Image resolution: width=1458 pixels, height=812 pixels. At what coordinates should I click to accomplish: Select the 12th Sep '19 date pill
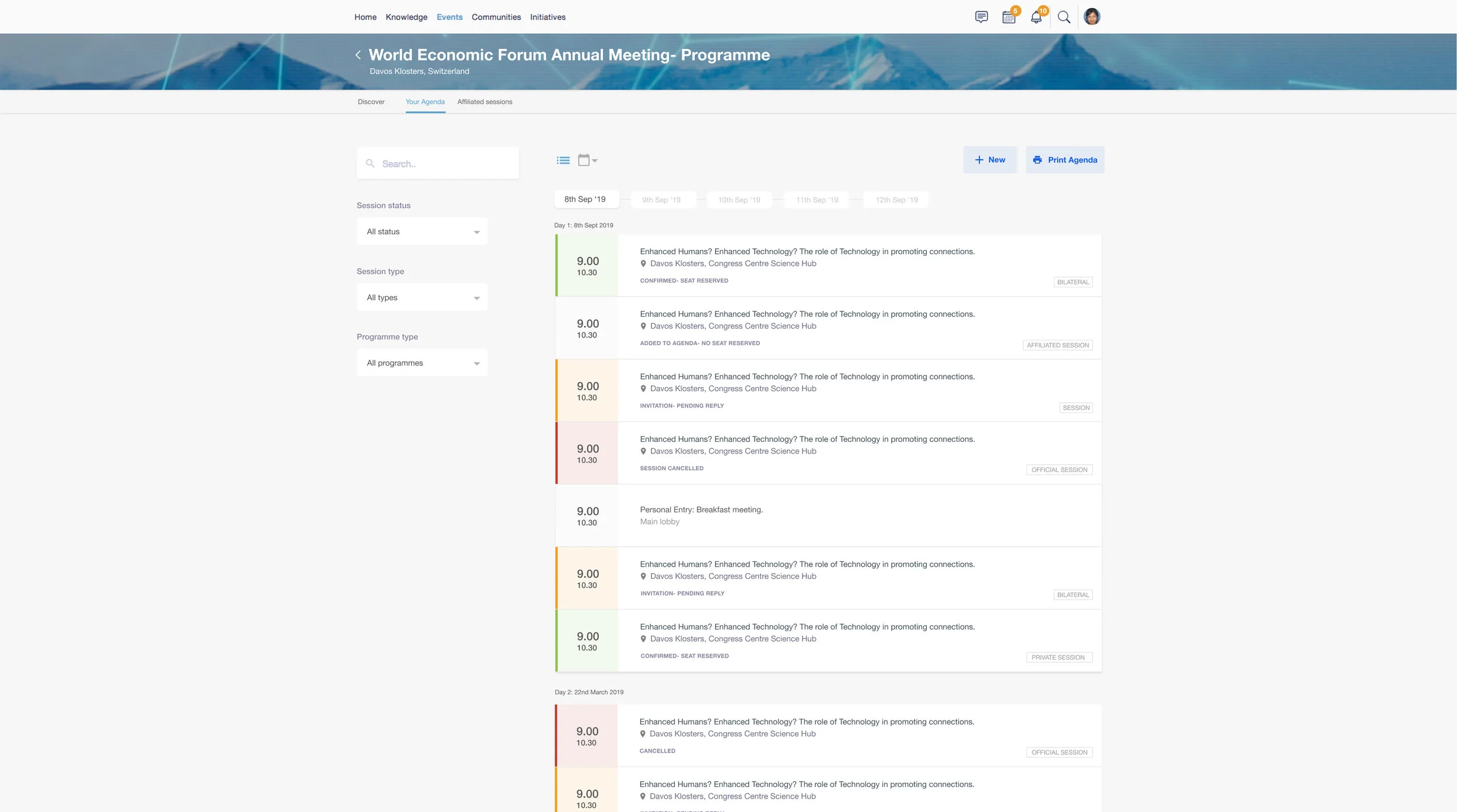tap(895, 199)
